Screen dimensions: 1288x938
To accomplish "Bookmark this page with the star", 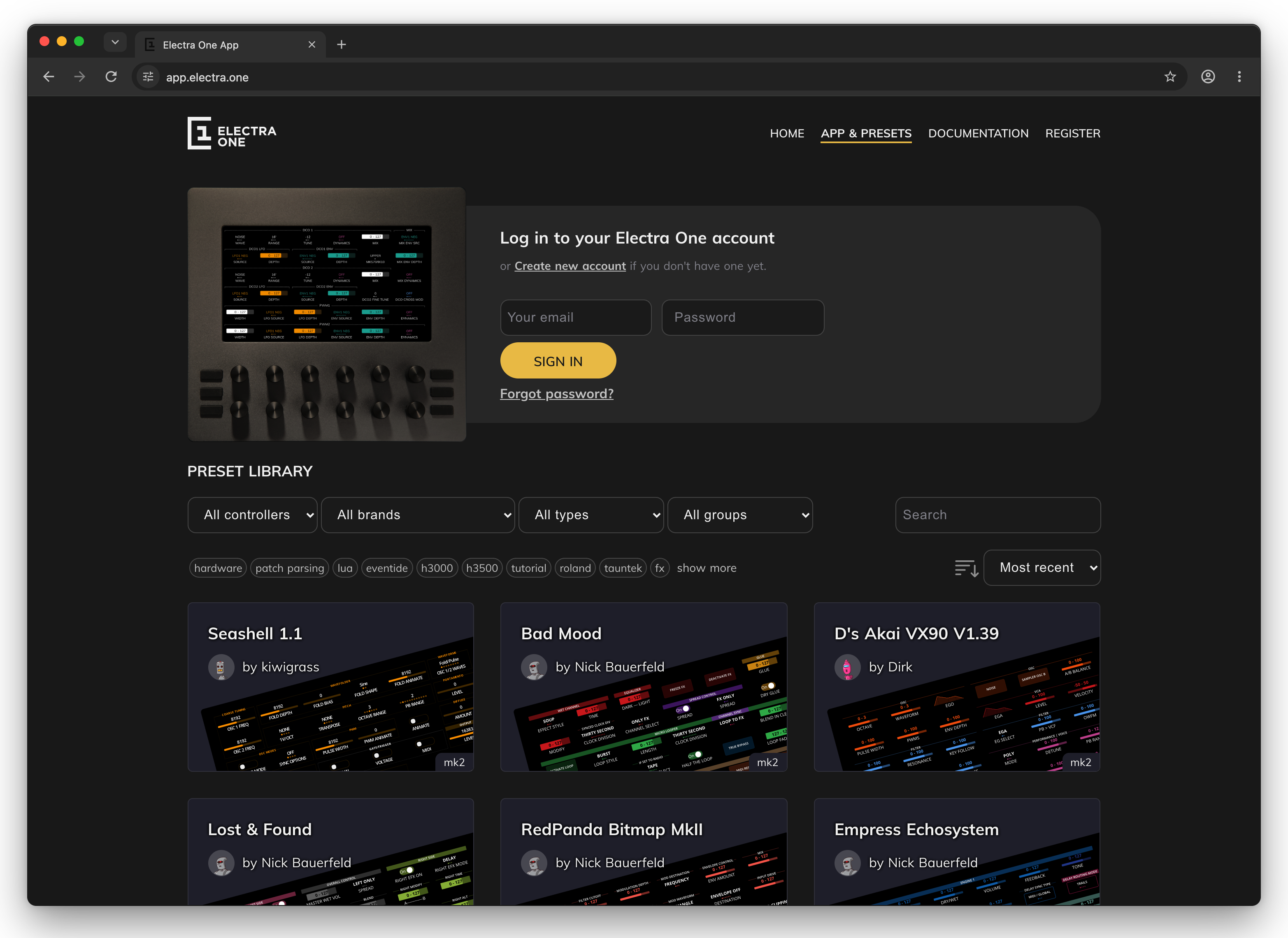I will [1170, 77].
